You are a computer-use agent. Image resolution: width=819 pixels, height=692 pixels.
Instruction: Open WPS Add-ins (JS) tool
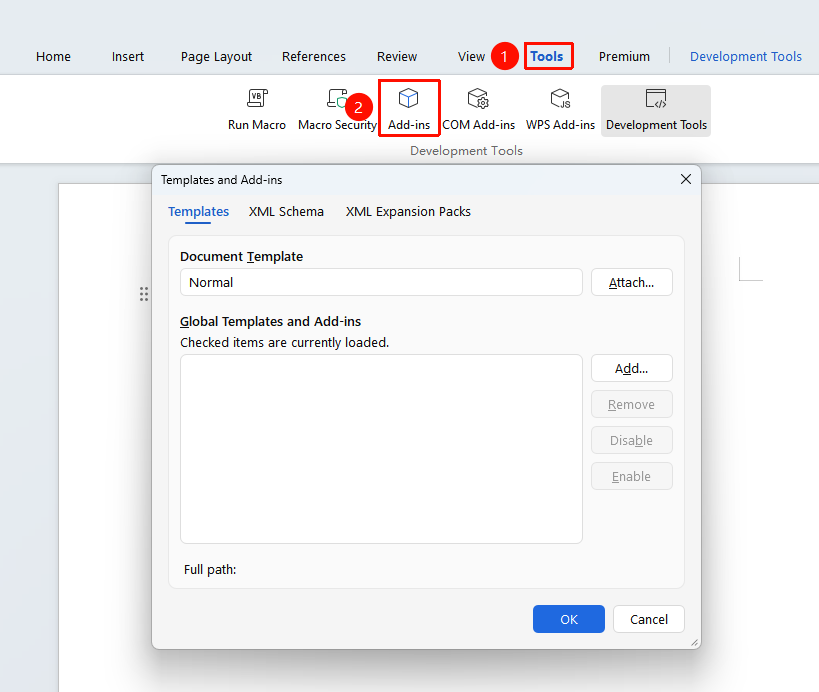[x=560, y=111]
